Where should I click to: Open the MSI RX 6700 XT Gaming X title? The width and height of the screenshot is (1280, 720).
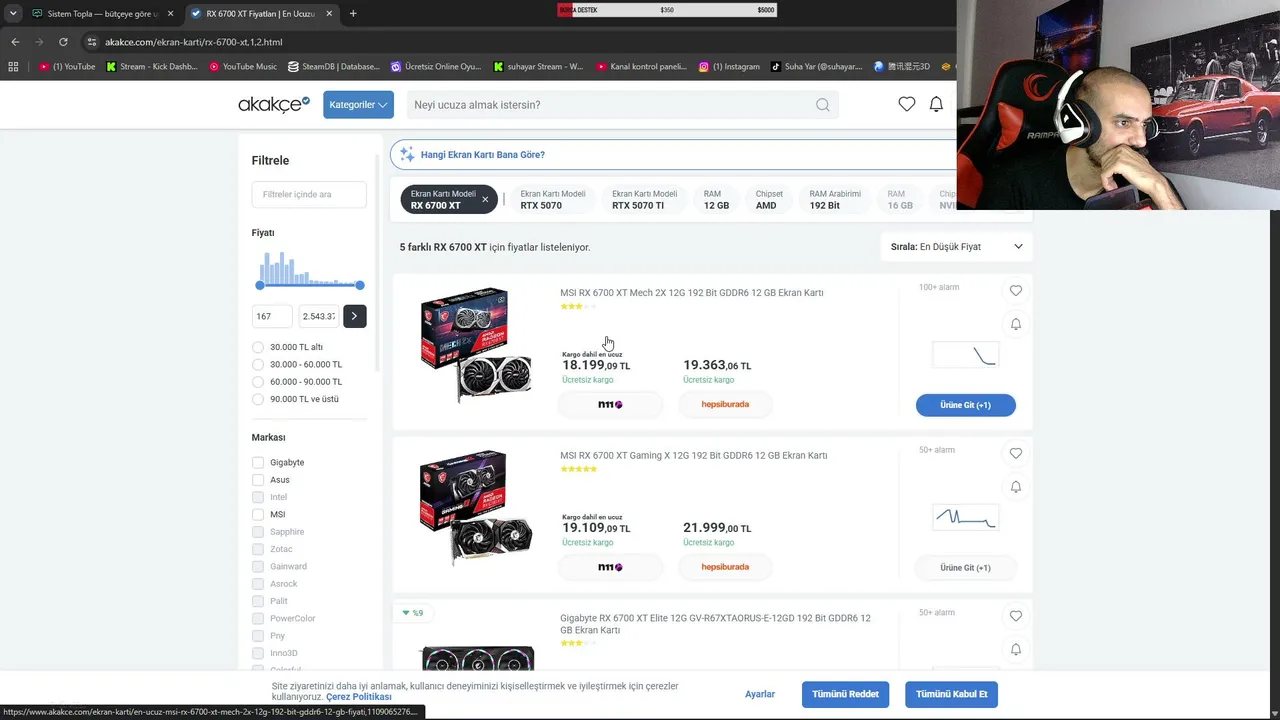pyautogui.click(x=694, y=456)
